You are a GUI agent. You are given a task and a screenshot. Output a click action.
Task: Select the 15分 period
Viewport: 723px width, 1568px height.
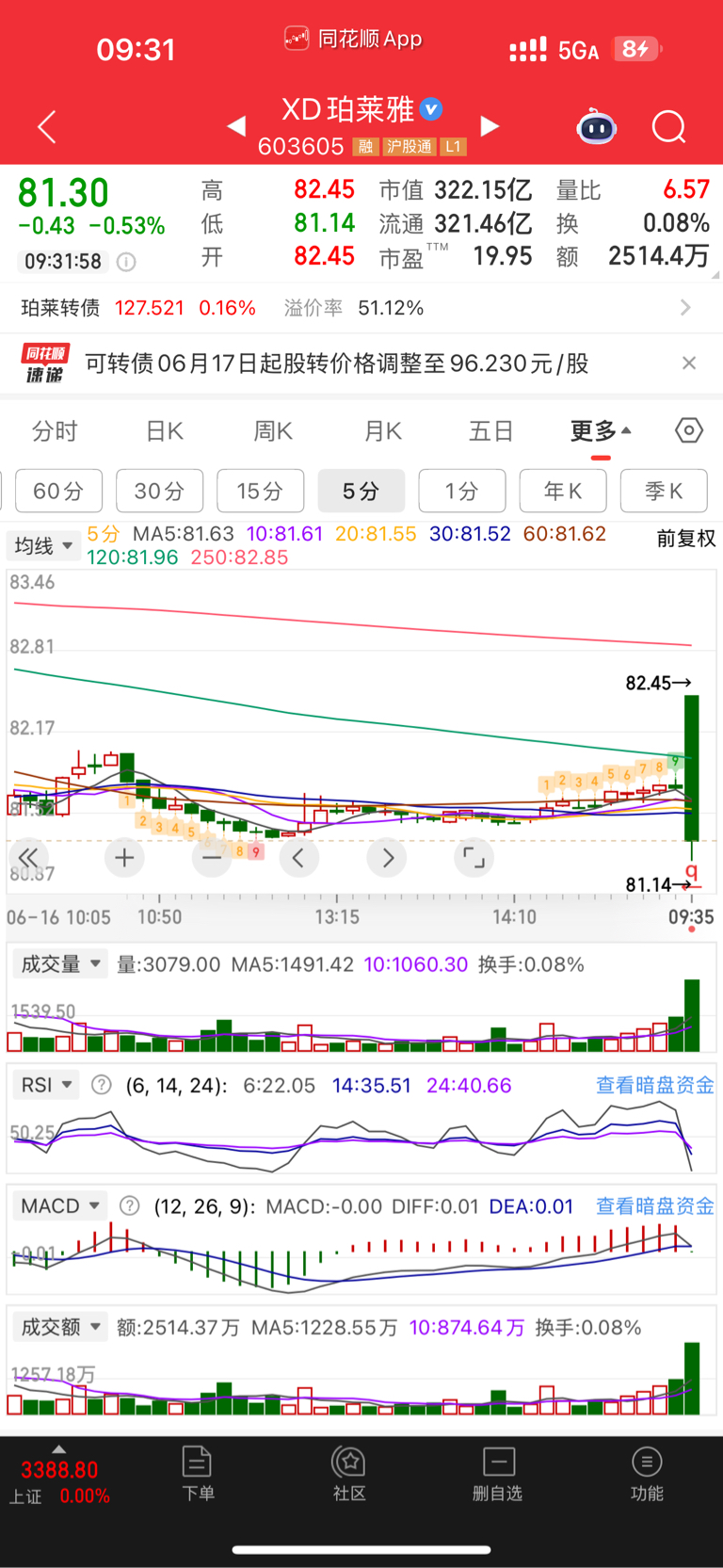click(260, 491)
